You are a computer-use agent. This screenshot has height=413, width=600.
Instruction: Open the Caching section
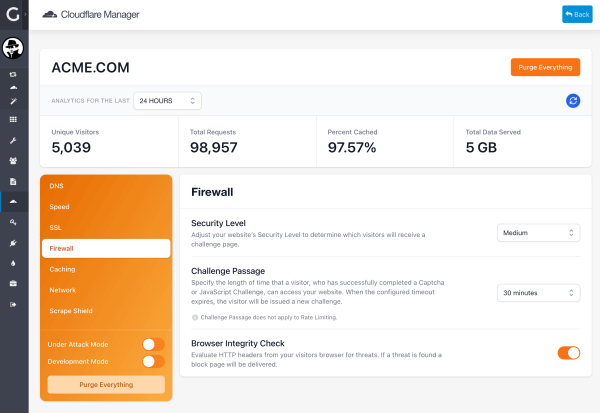[106, 269]
